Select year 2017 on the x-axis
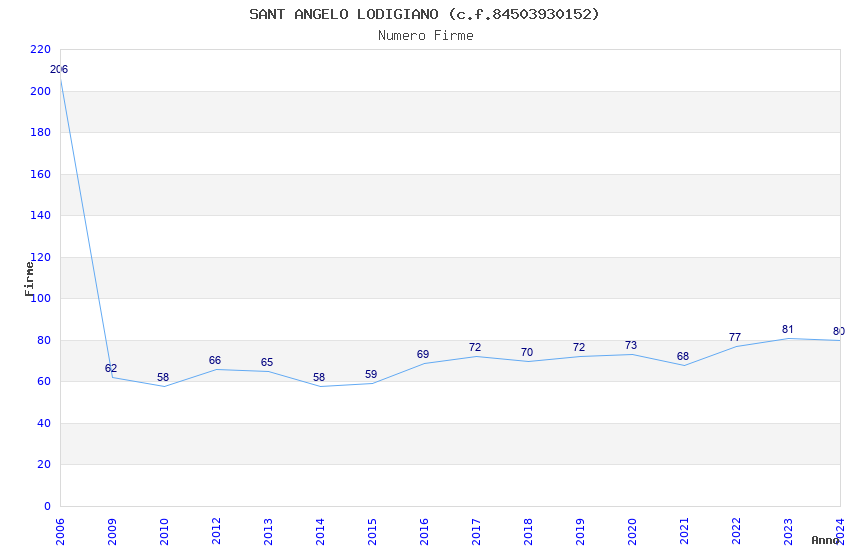The height and width of the screenshot is (550, 850). (476, 531)
